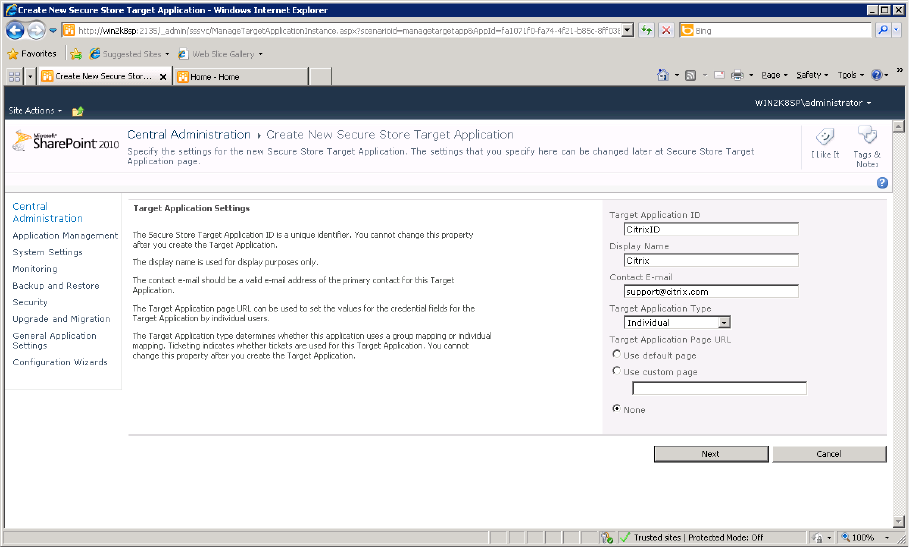Expand address bar URL history dropdown
The height and width of the screenshot is (547, 909).
(x=627, y=30)
